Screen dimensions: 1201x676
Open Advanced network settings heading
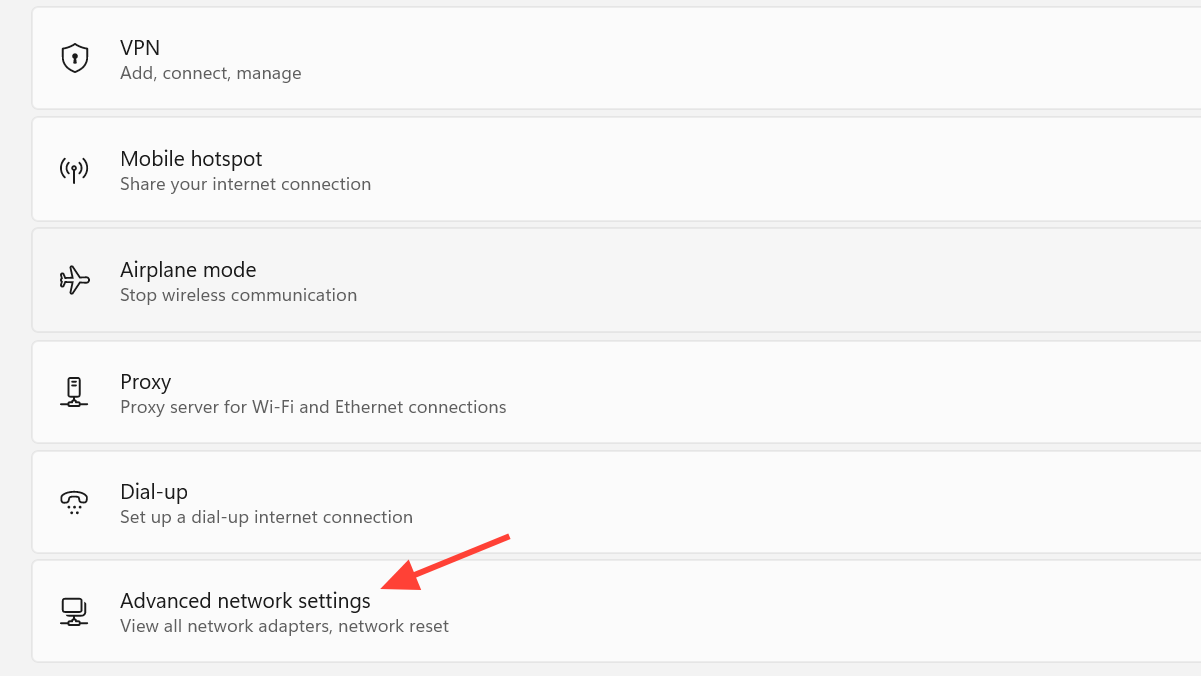[245, 601]
